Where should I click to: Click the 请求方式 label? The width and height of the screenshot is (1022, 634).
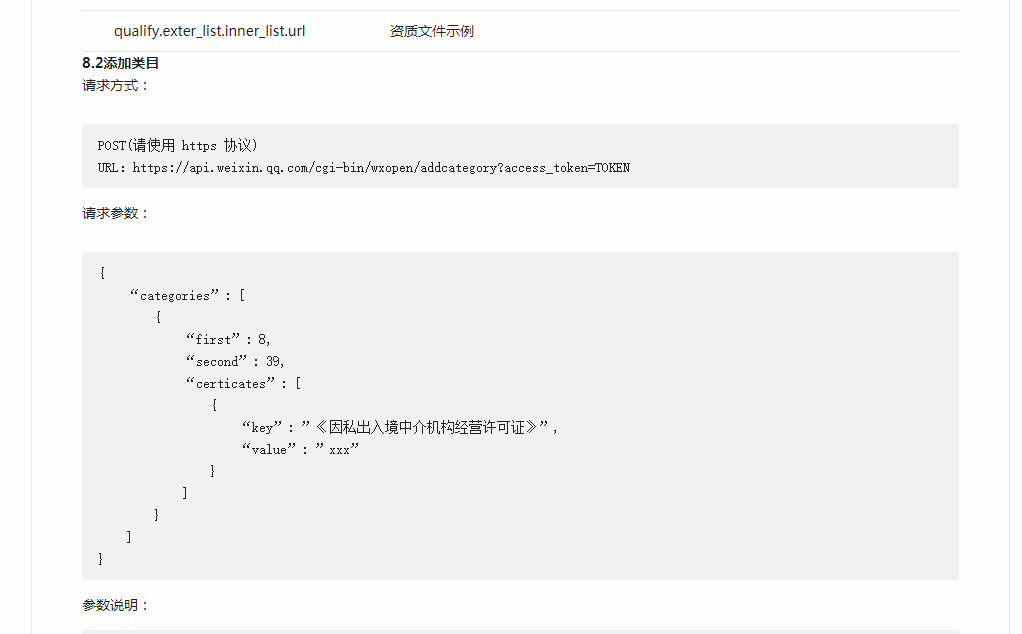(x=115, y=86)
